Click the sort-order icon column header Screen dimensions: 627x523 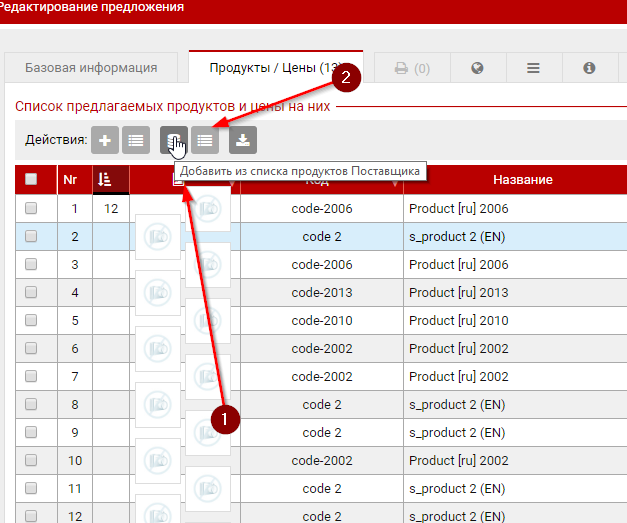click(x=110, y=180)
